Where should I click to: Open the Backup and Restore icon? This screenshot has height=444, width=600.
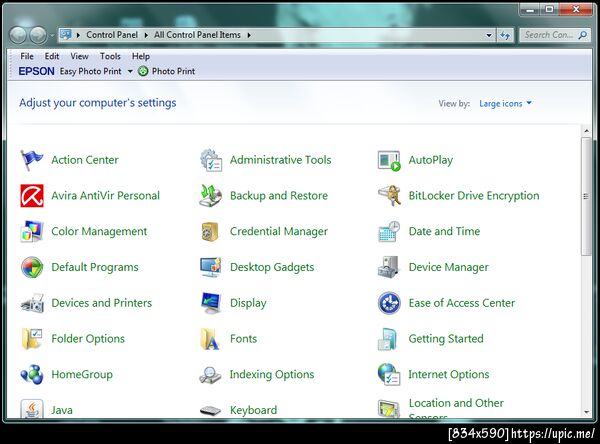210,195
